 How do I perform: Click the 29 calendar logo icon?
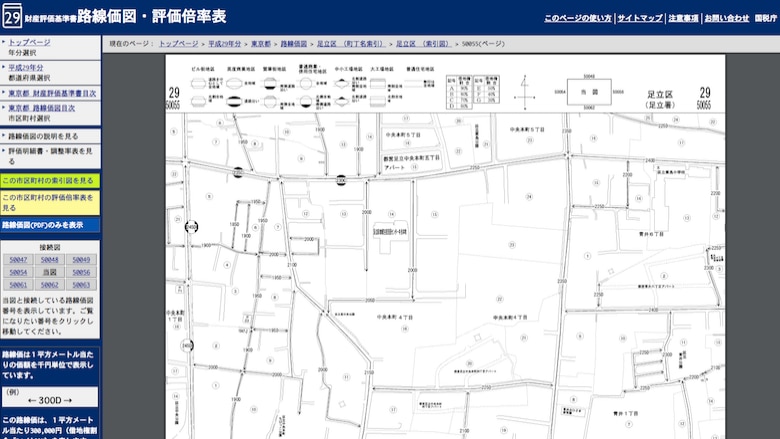pyautogui.click(x=12, y=16)
